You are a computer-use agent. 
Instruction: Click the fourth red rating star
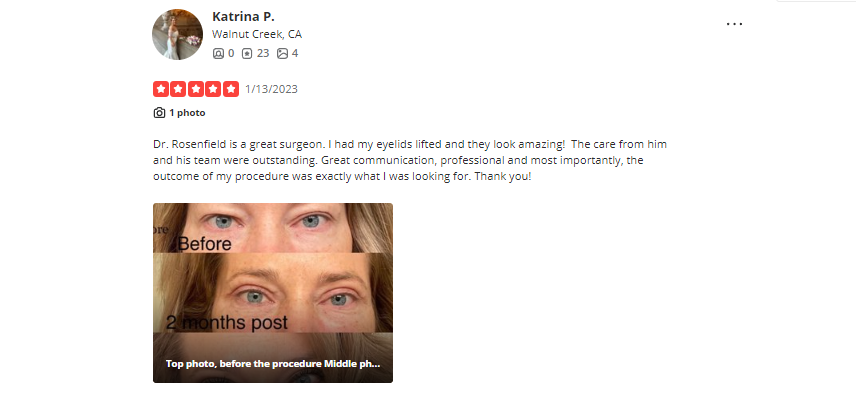(x=213, y=89)
